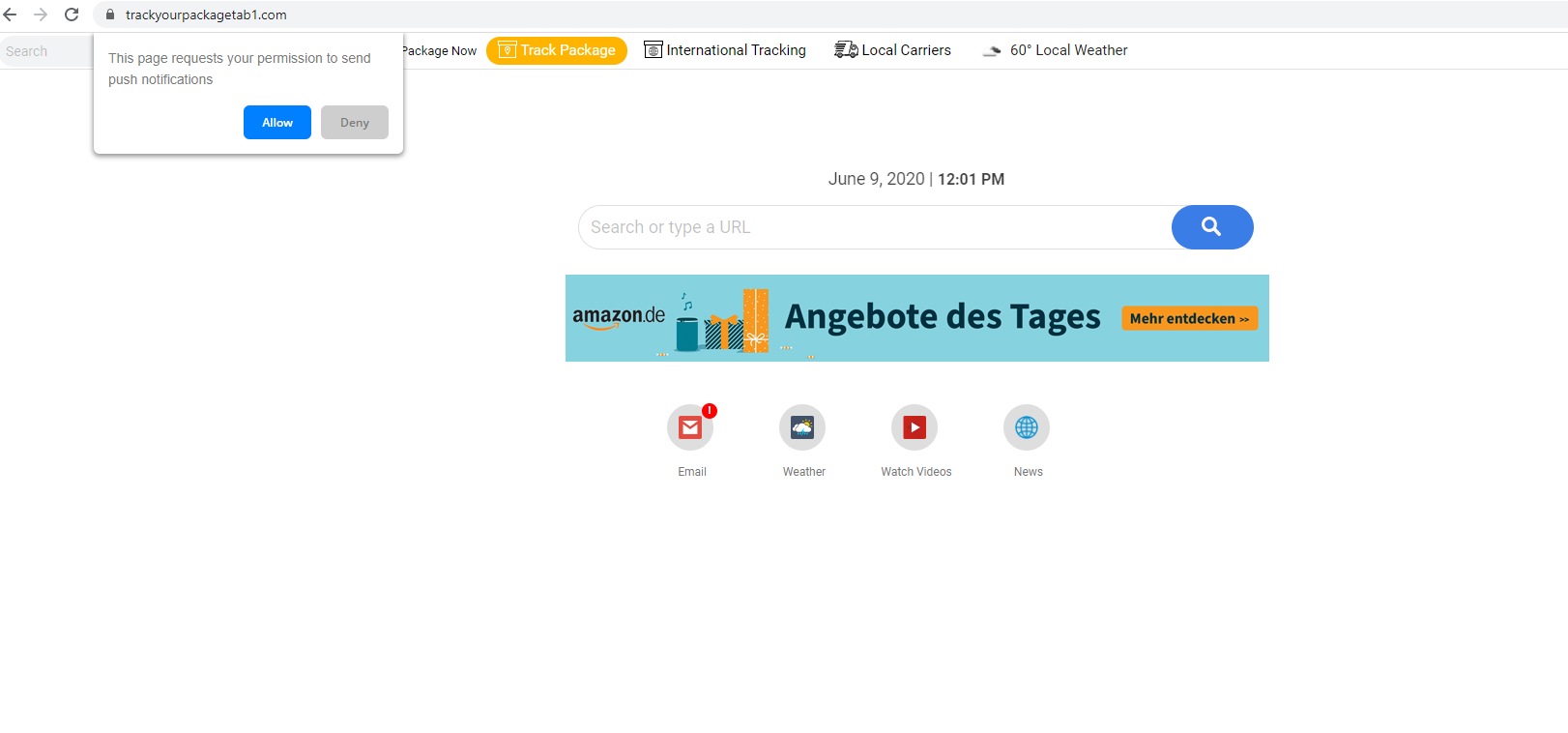
Task: Click the yellow Track Package button
Action: click(557, 50)
